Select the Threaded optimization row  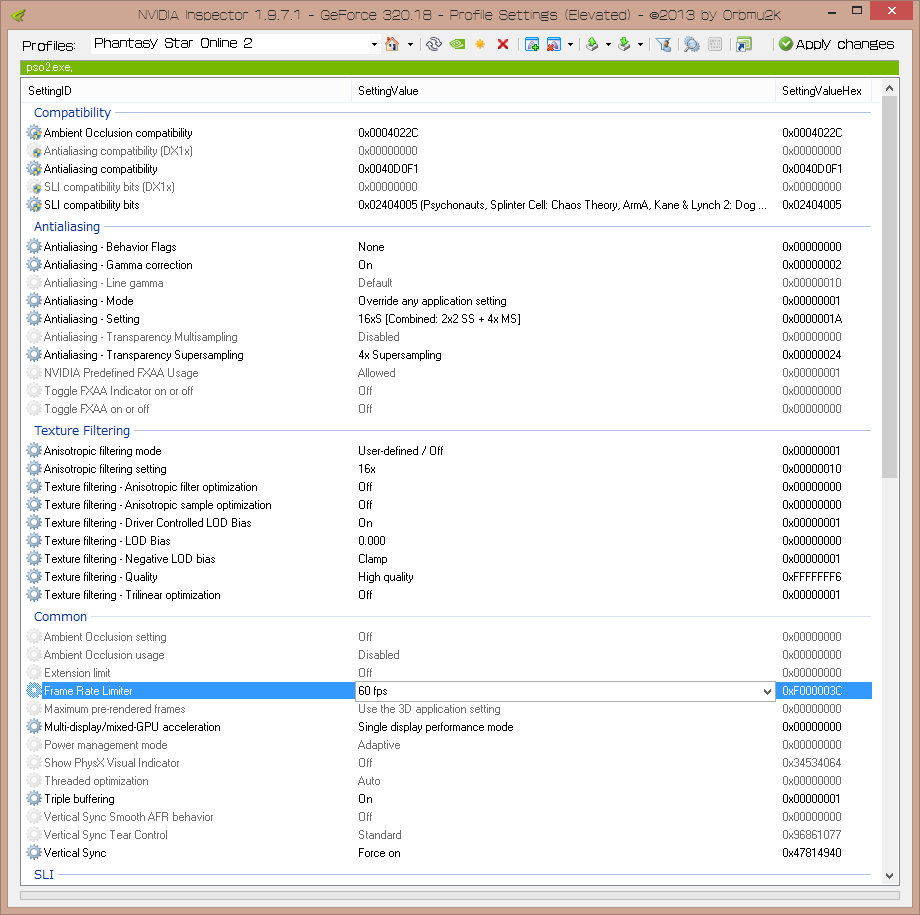(447, 781)
